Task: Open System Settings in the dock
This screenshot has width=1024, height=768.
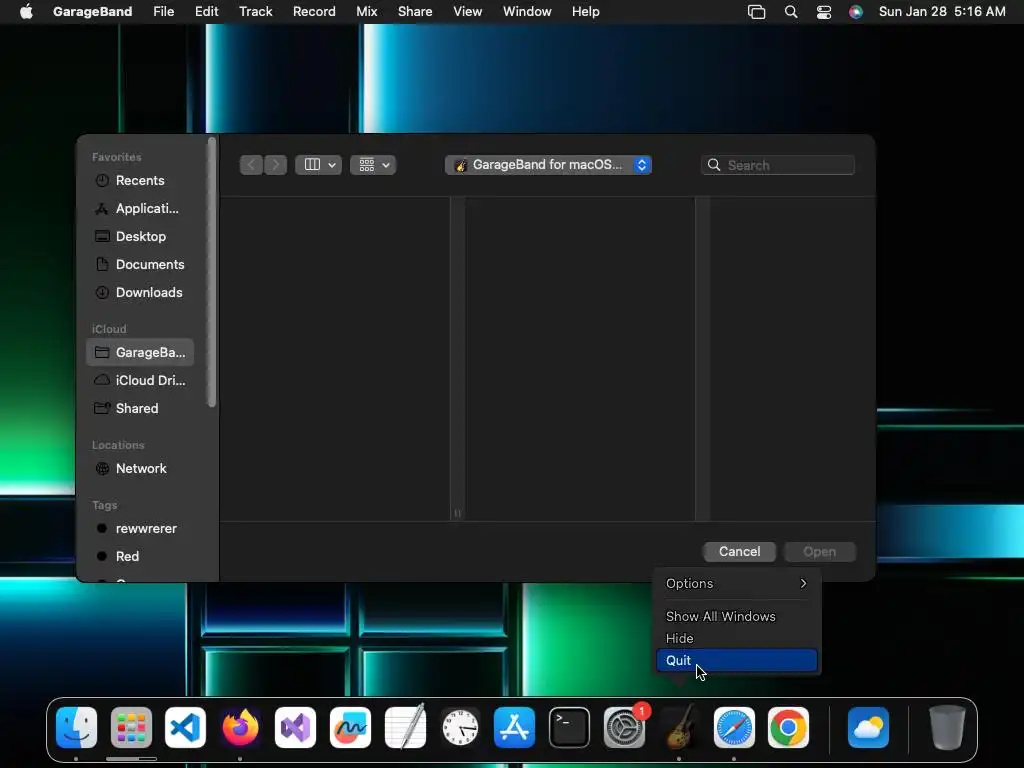Action: click(624, 728)
